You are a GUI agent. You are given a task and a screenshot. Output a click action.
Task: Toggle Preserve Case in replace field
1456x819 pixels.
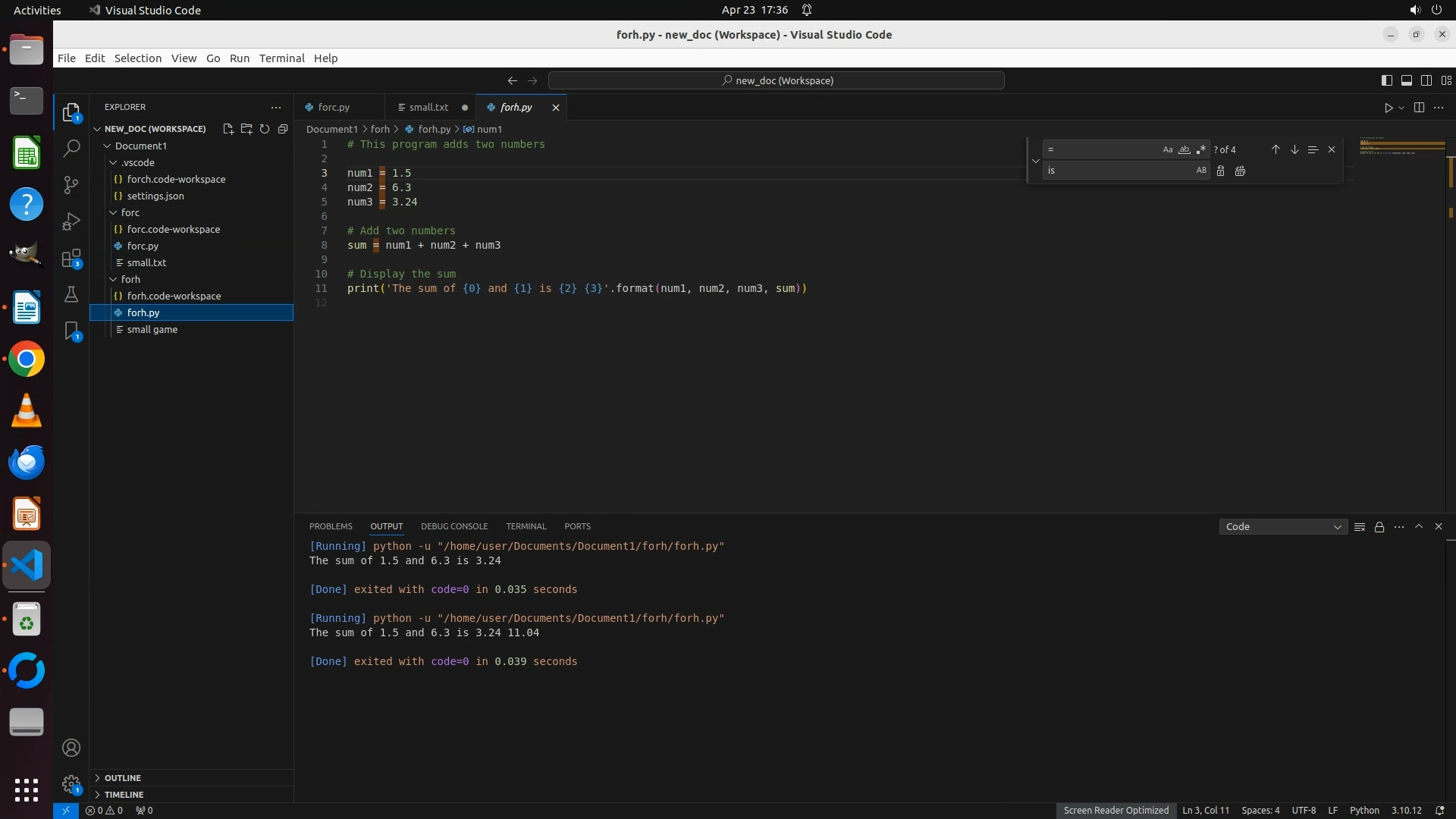pos(1201,171)
